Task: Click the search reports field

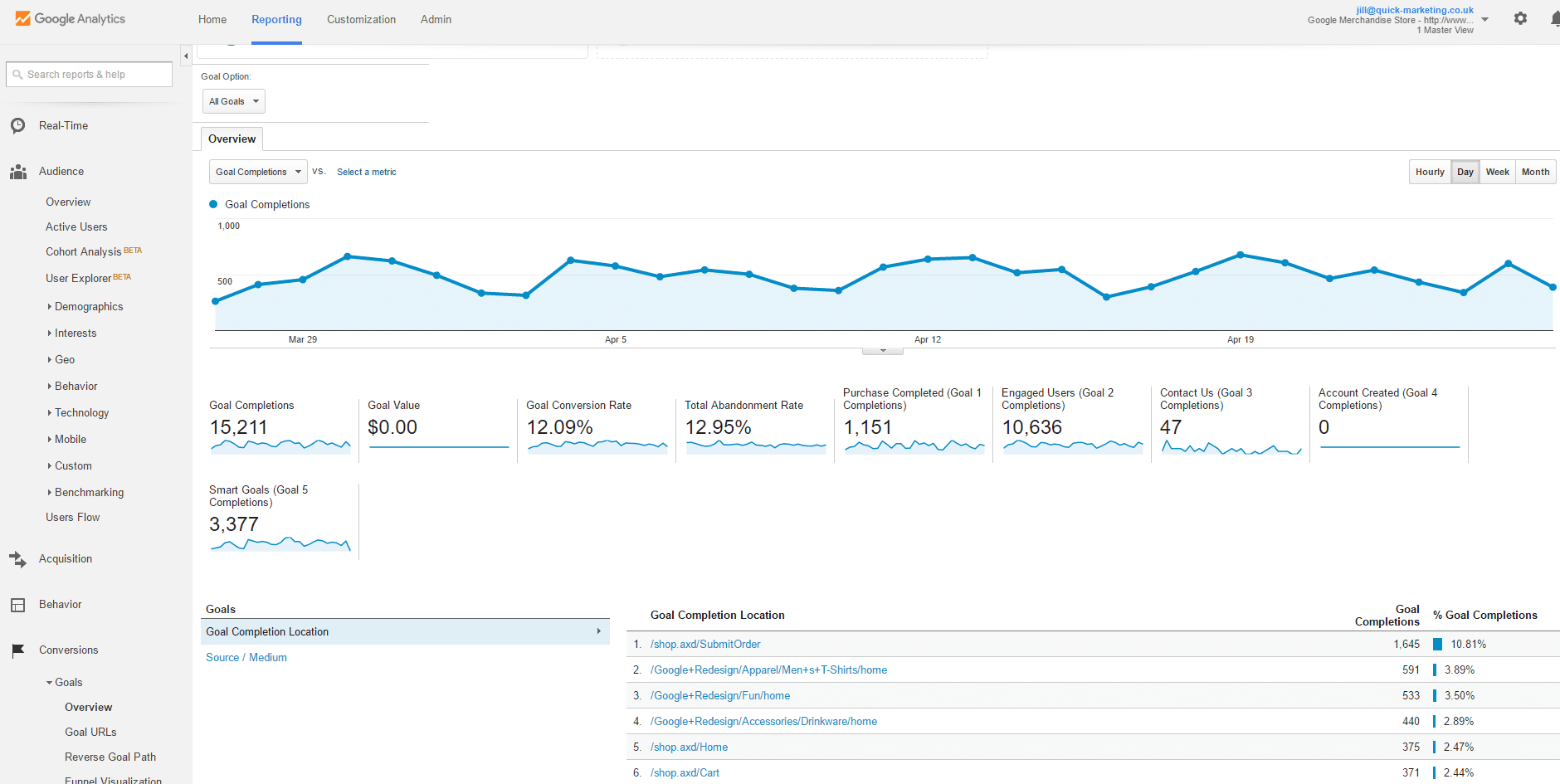Action: point(89,74)
